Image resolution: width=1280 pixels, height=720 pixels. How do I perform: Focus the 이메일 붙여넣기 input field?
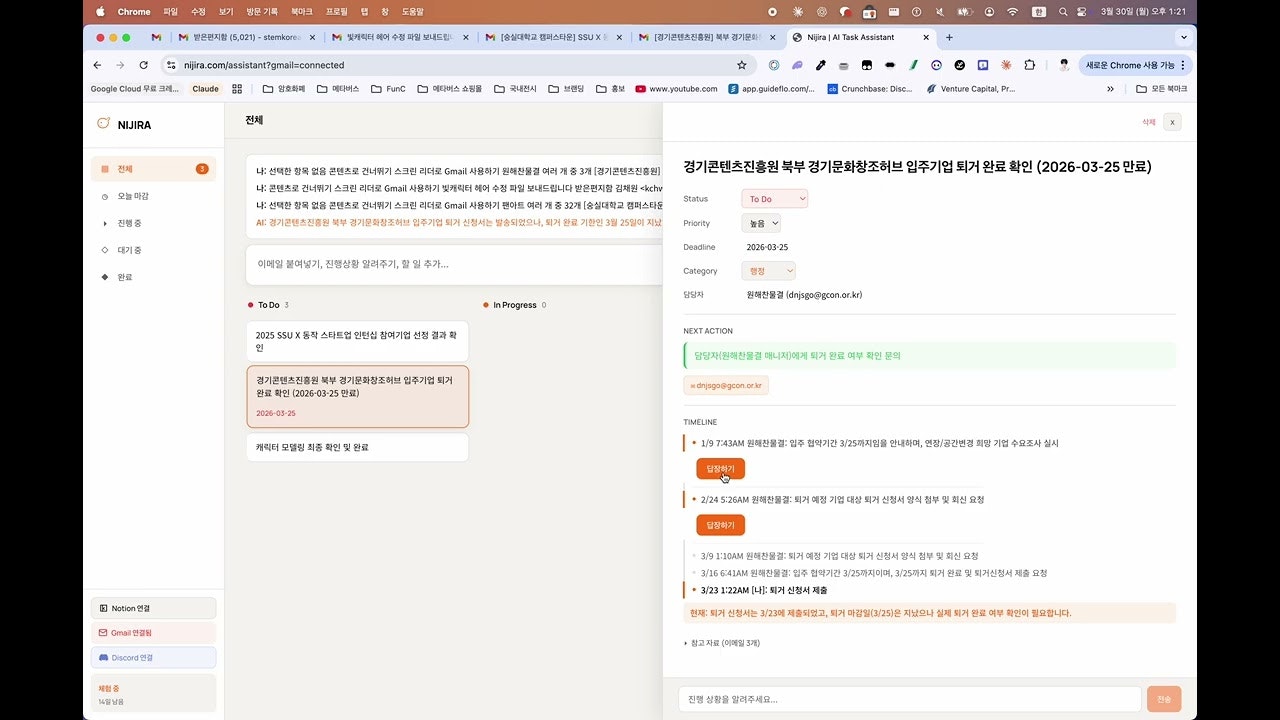454,265
